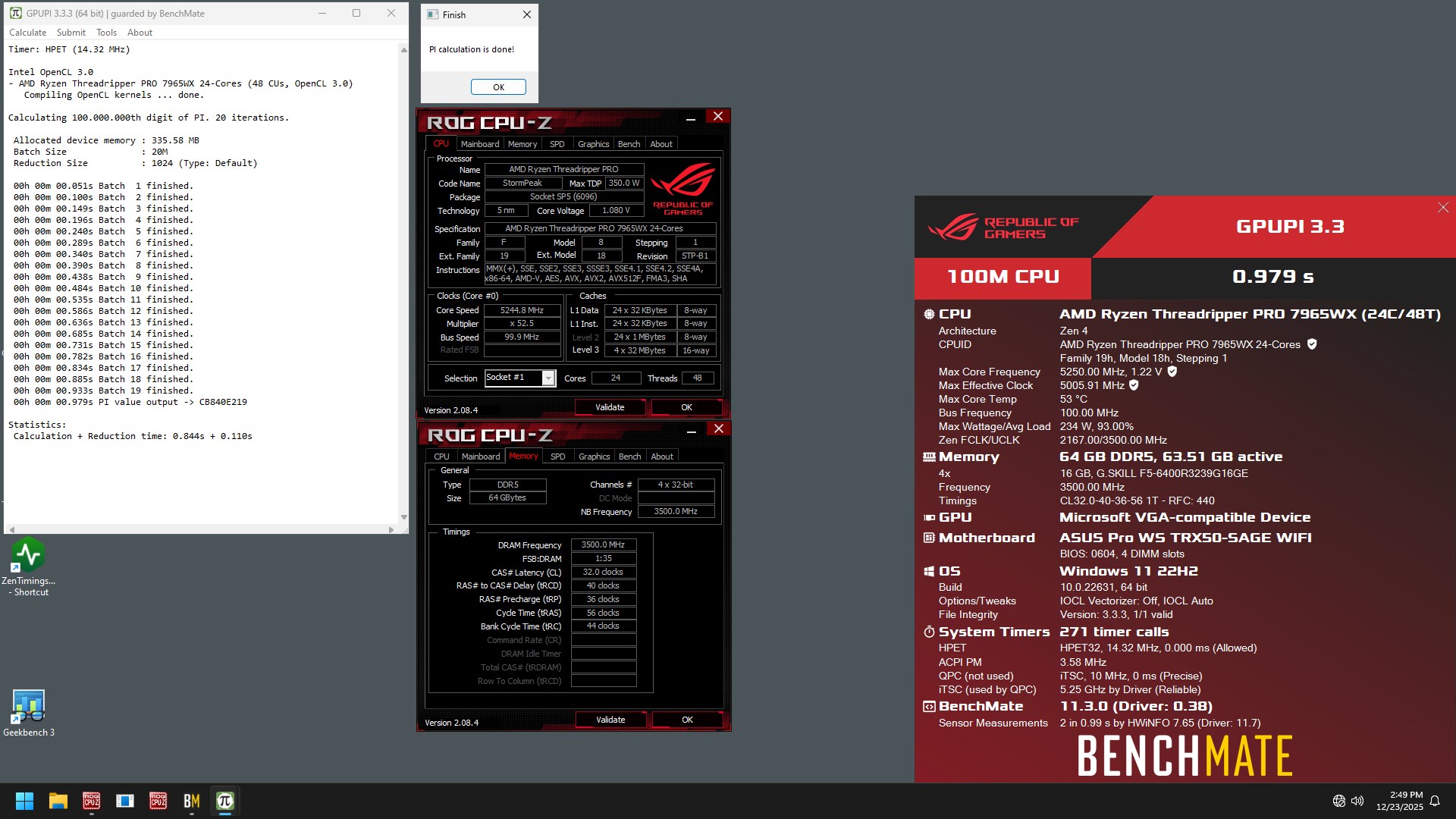
Task: Open the Tools menu in GPUPI
Action: click(106, 33)
